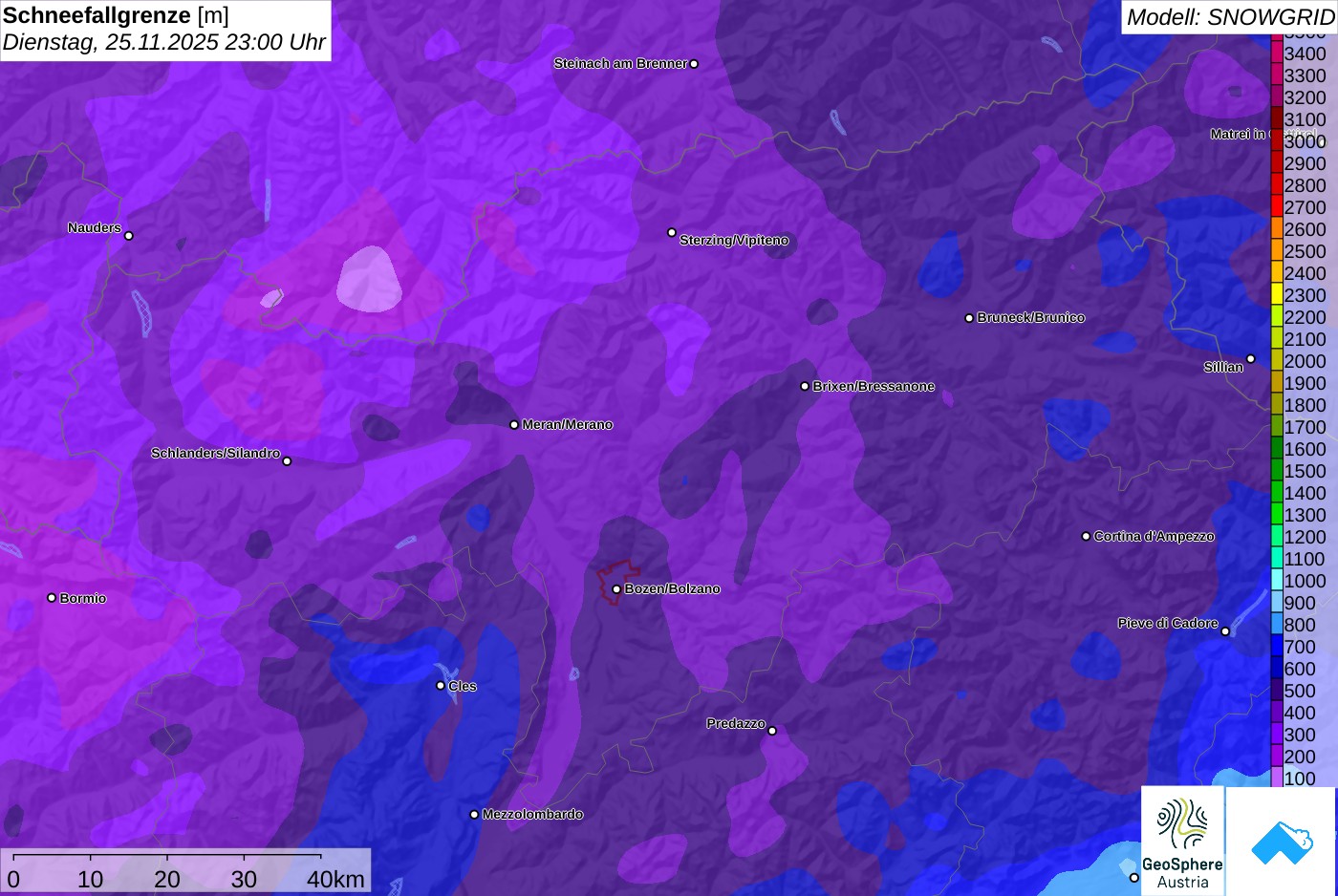Click the 40km scale bar label
Image resolution: width=1338 pixels, height=896 pixels.
pyautogui.click(x=335, y=880)
